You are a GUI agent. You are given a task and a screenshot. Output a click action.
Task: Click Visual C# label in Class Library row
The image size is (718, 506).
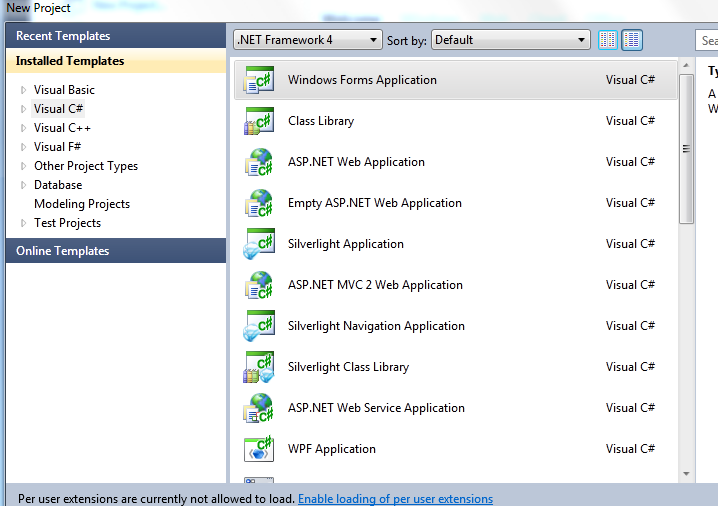point(630,121)
